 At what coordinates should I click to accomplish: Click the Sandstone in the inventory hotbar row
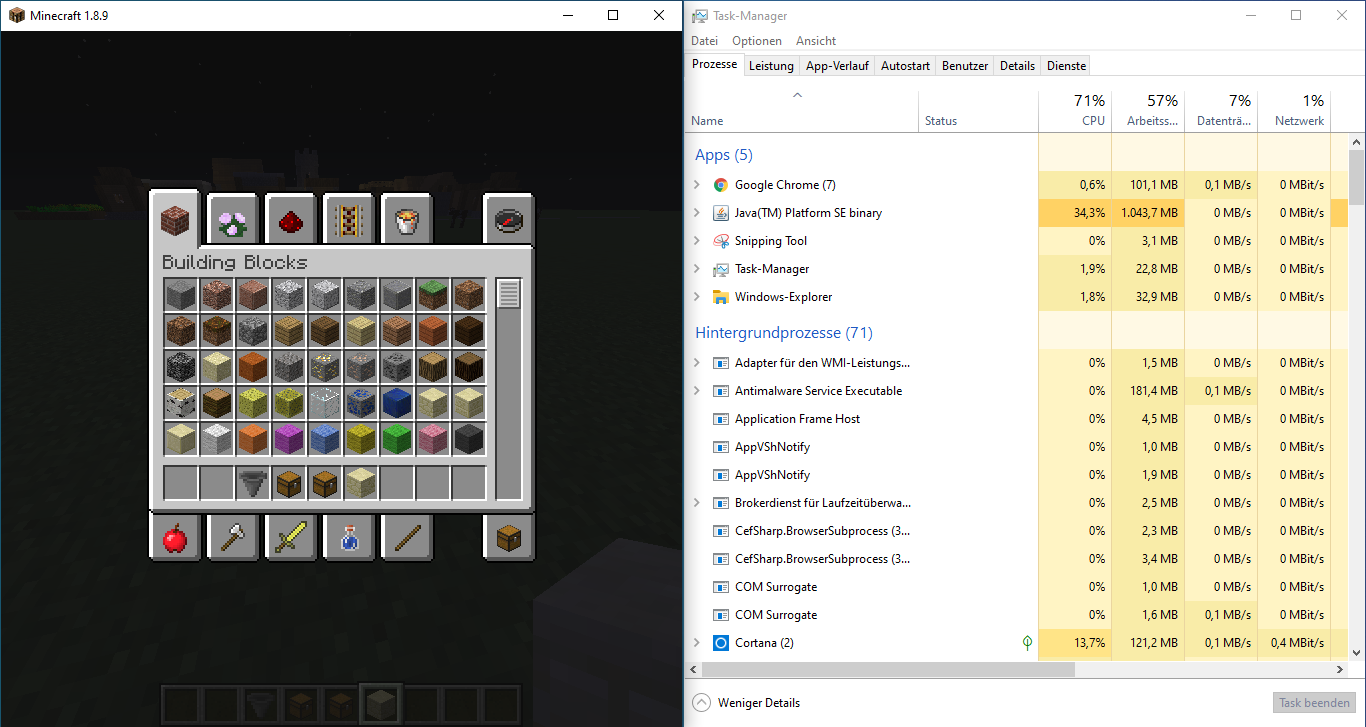pyautogui.click(x=361, y=483)
